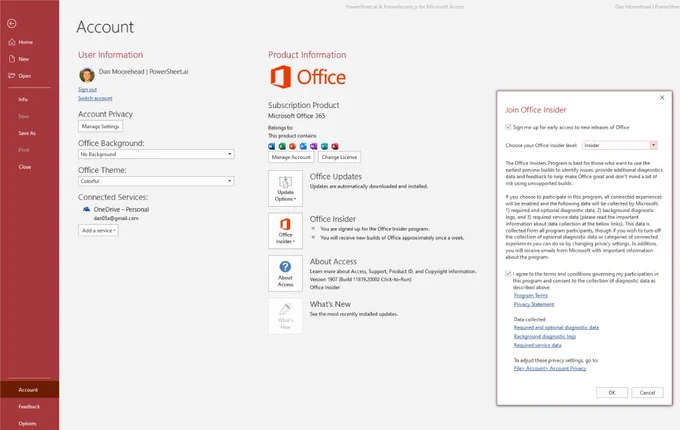Click the 'Microsoft Office 365' text

point(296,116)
